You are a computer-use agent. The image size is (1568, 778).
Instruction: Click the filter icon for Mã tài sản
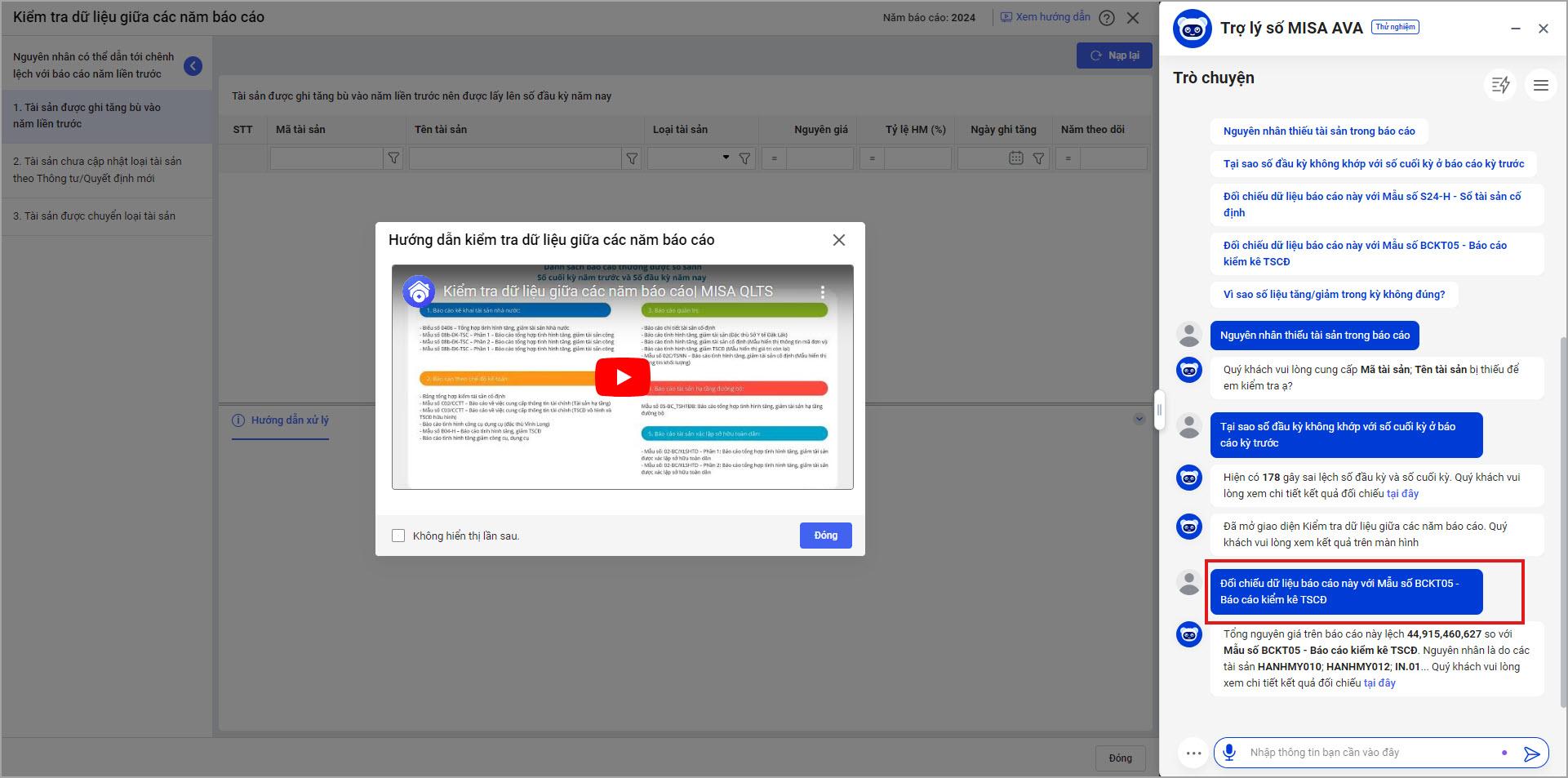pos(393,158)
